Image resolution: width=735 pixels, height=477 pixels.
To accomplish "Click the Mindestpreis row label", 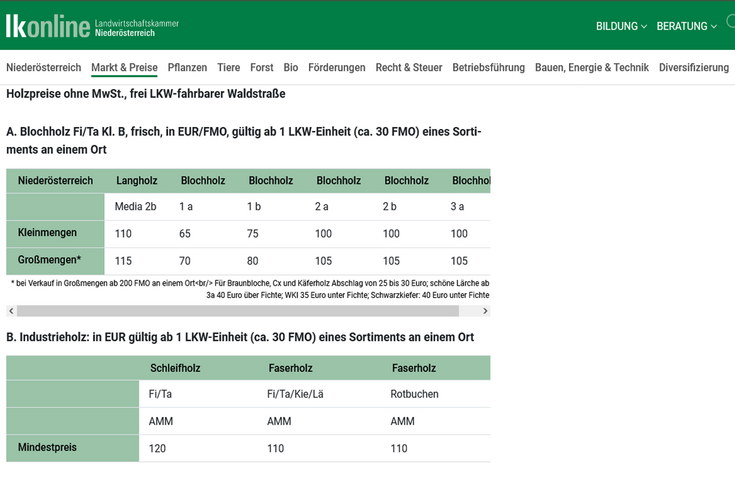I will [47, 447].
